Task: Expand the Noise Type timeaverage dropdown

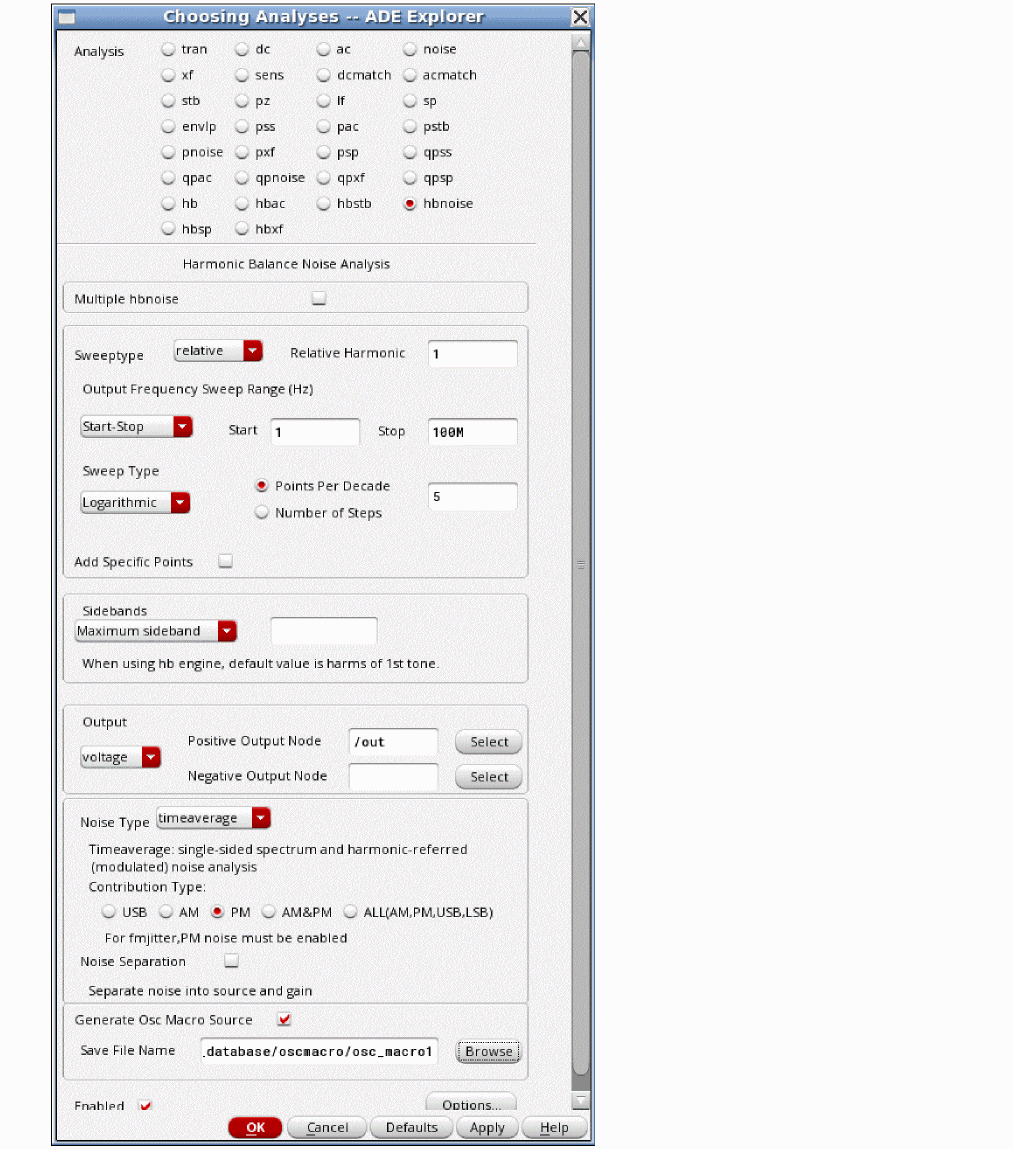Action: click(214, 818)
